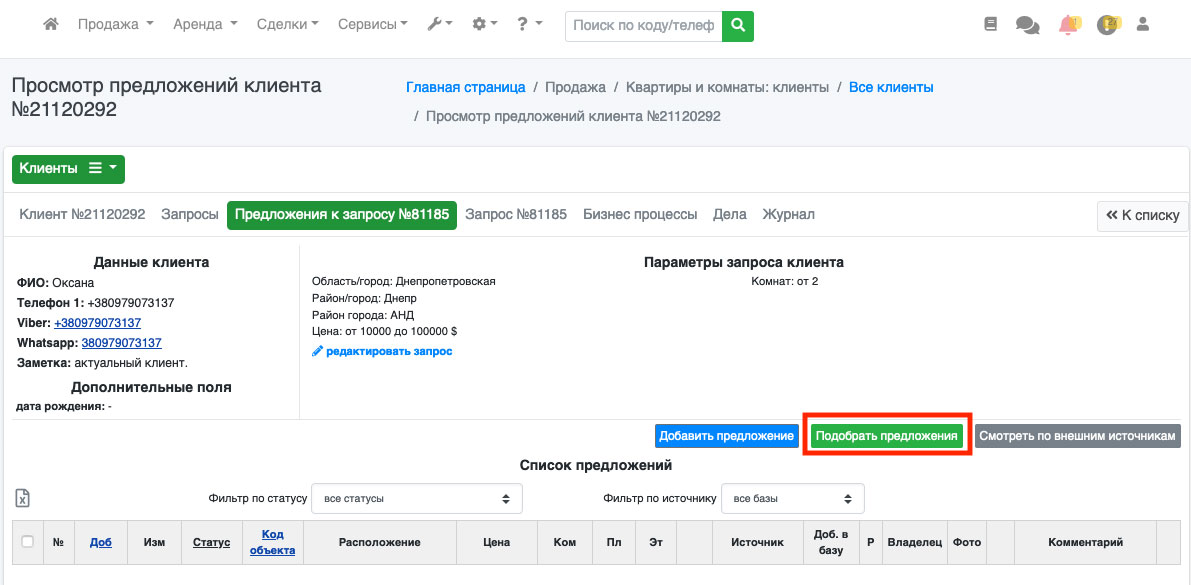The image size is (1191, 585).
Task: Open the wrench tools menu
Action: [x=440, y=25]
